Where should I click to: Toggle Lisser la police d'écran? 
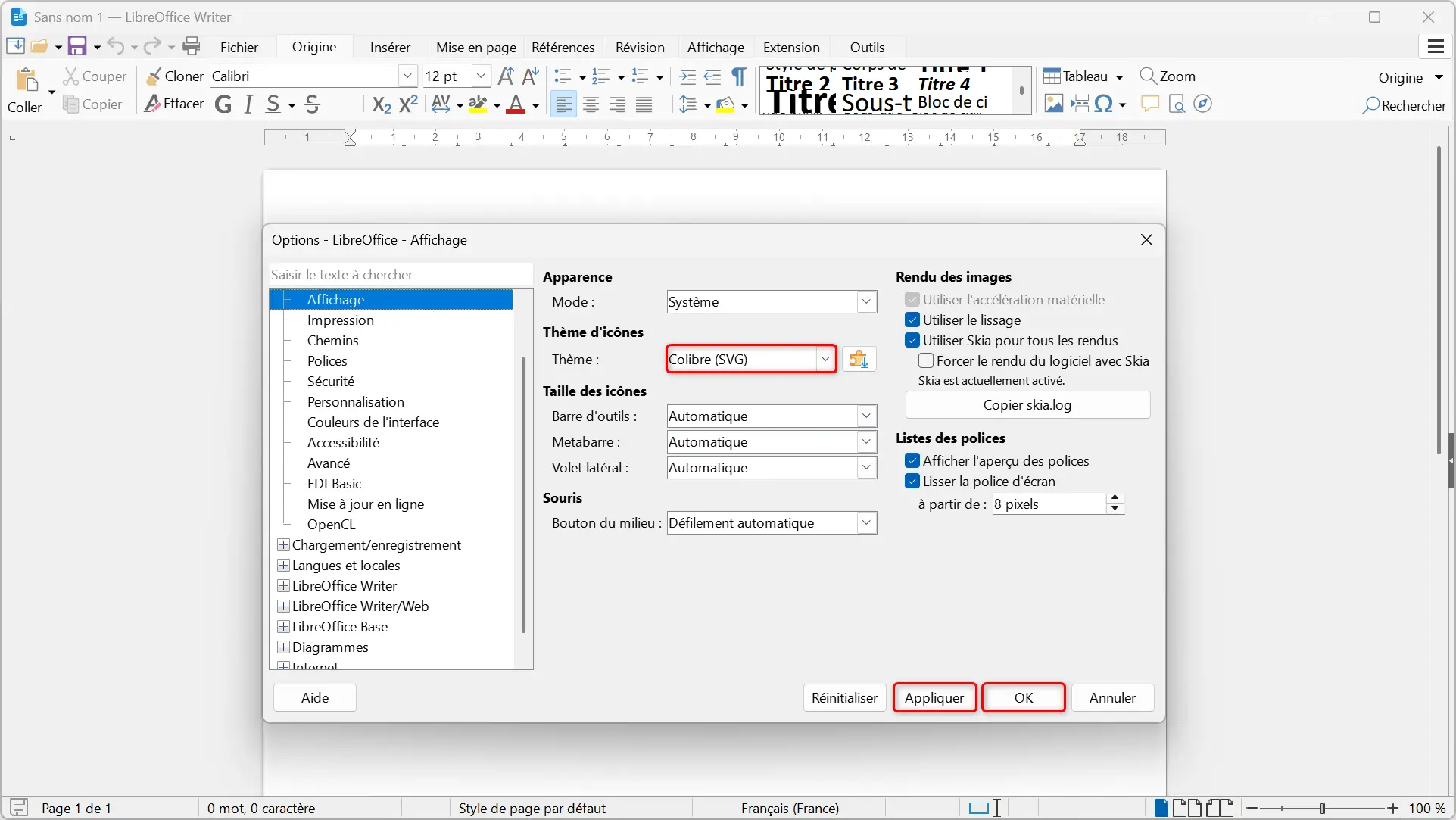(x=912, y=481)
